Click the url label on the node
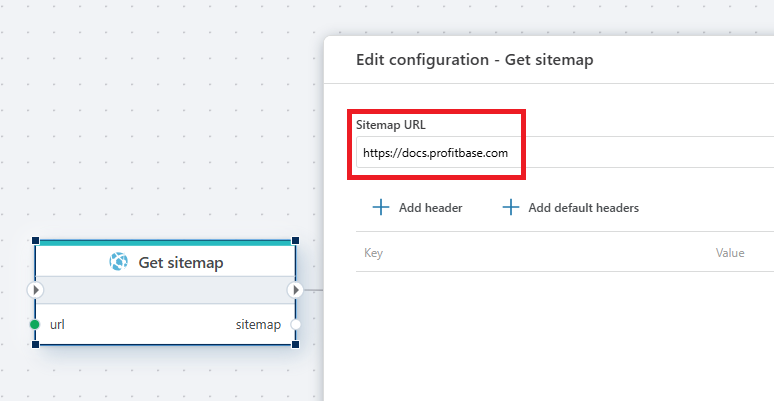This screenshot has height=401, width=774. [x=57, y=324]
